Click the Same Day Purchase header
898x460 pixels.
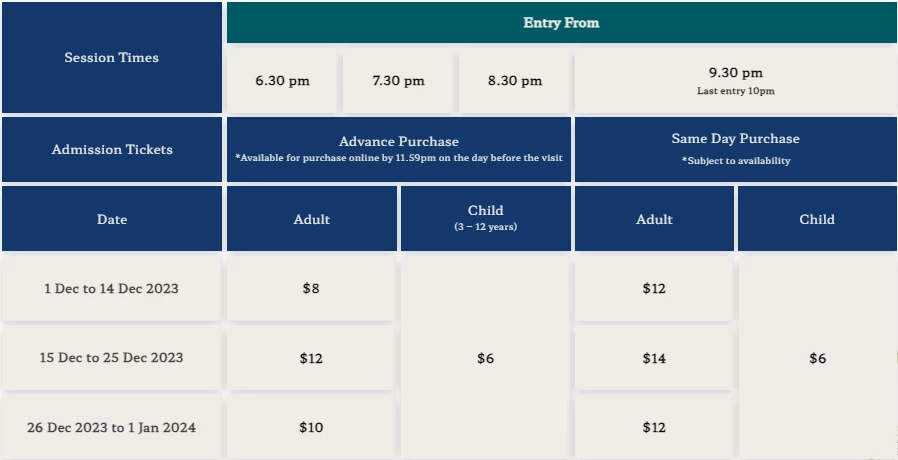point(736,150)
